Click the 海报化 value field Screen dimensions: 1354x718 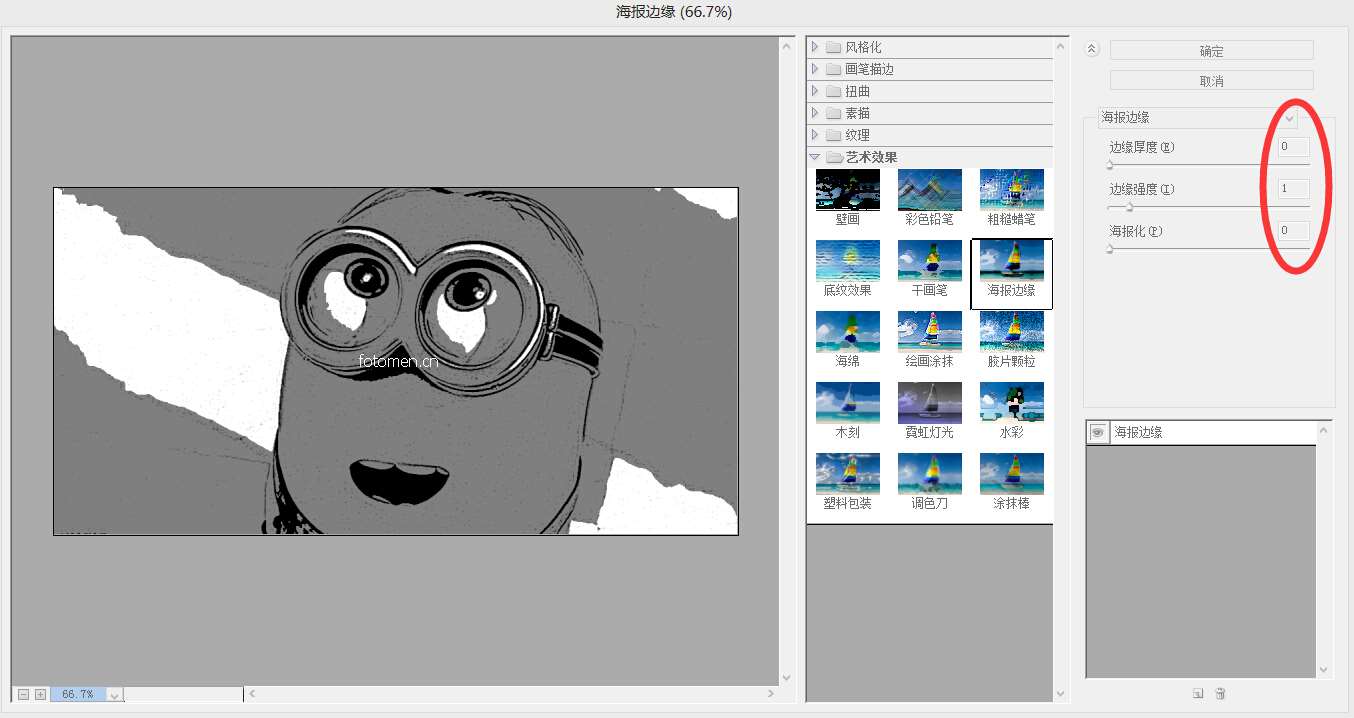[1294, 231]
